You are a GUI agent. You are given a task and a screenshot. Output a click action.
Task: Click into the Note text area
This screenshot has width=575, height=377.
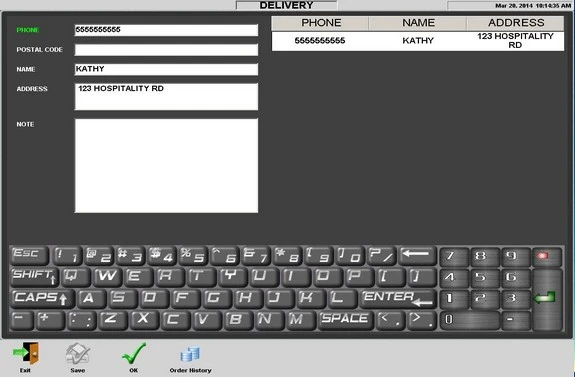point(166,166)
